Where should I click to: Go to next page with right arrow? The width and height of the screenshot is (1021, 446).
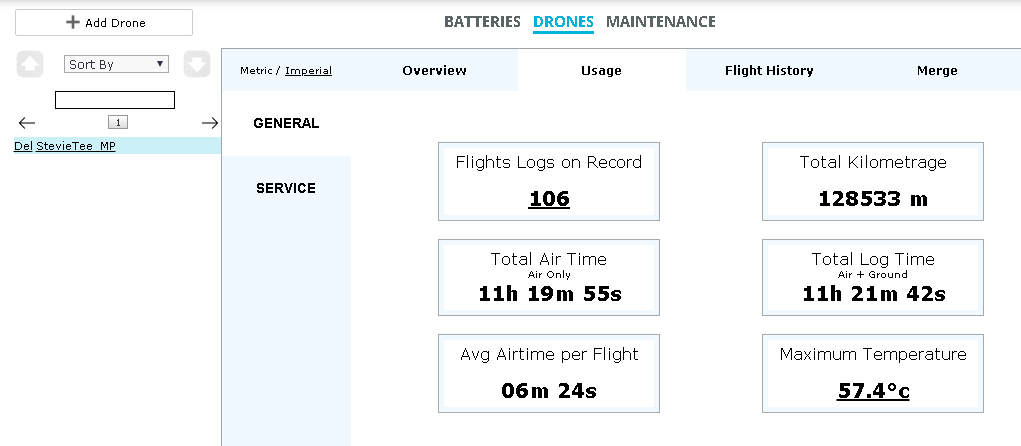[210, 122]
